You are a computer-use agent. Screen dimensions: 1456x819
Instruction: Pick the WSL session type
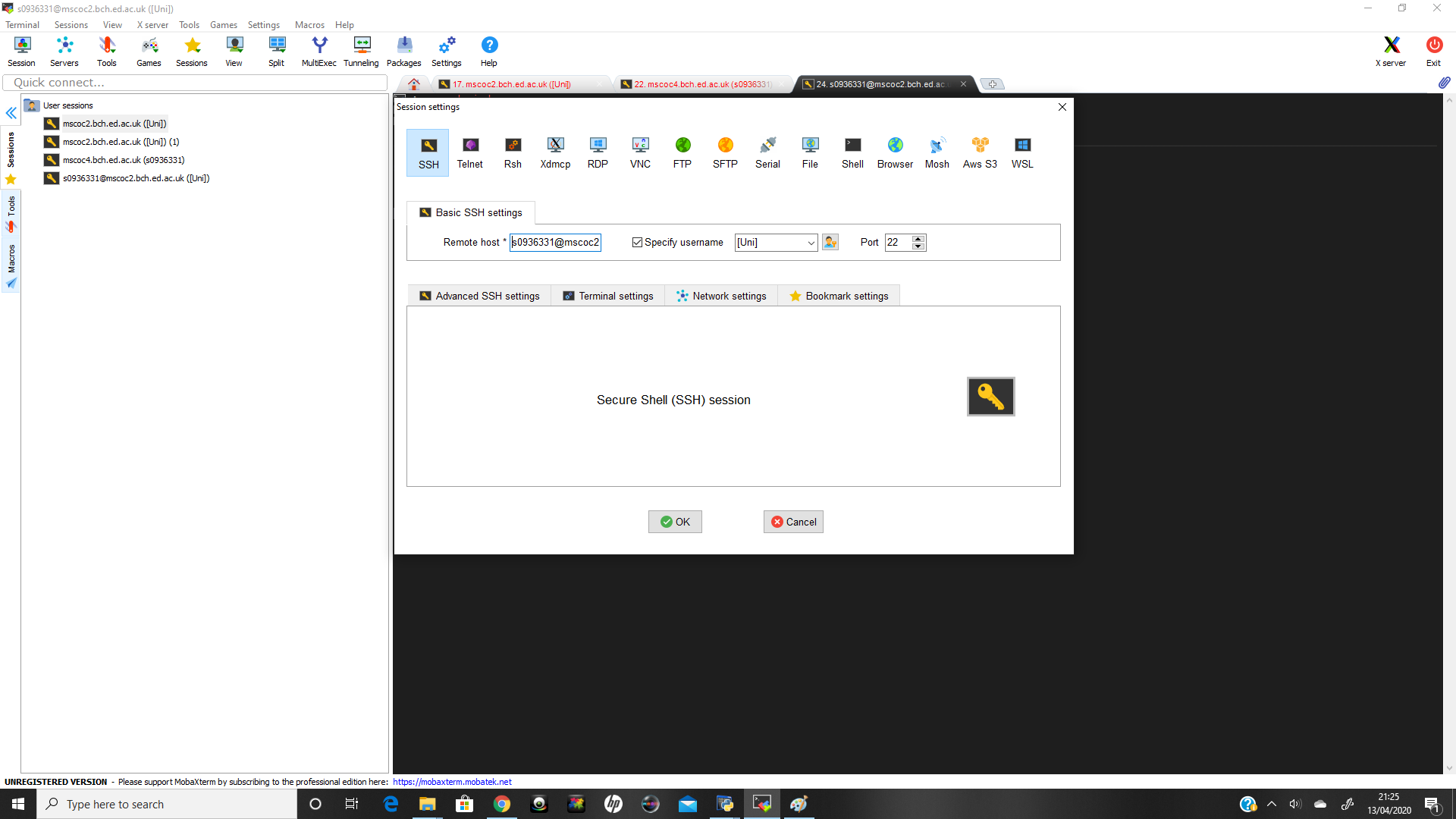click(x=1022, y=152)
